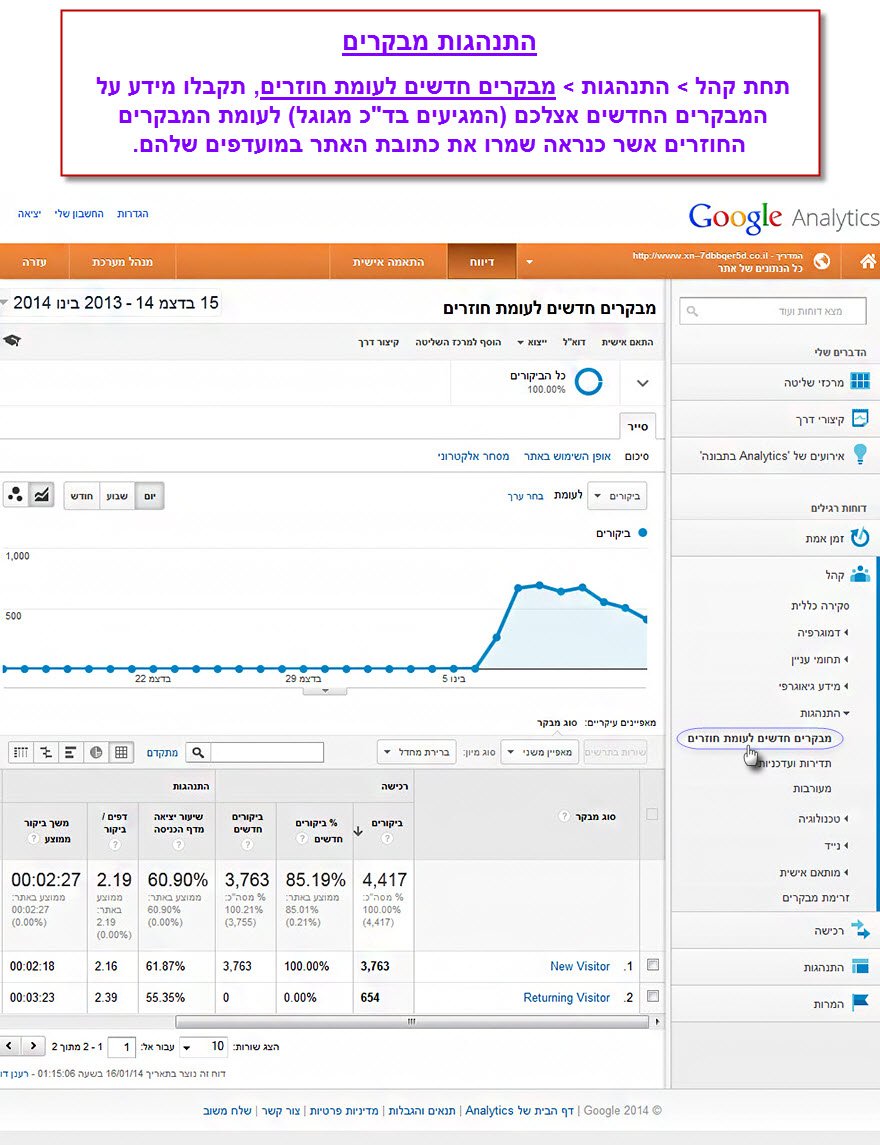This screenshot has width=880, height=1145.
Task: Select the pivot table view icon
Action: (20, 752)
